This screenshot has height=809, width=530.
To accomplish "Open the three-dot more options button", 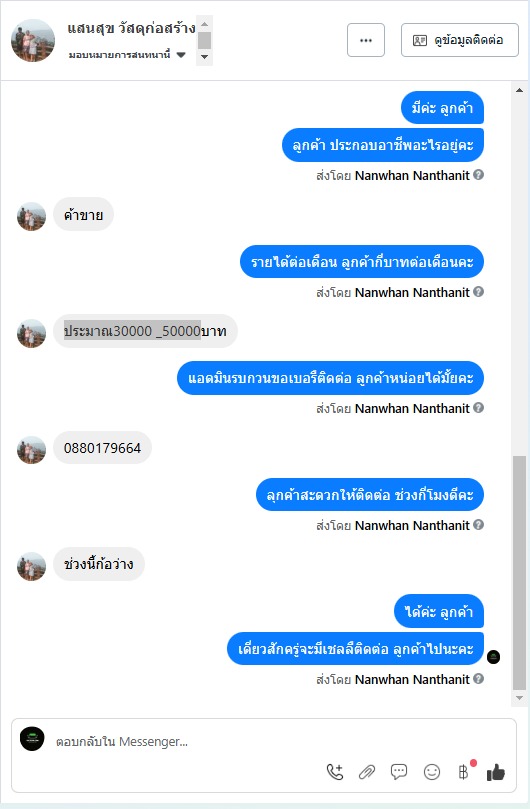I will 366,40.
